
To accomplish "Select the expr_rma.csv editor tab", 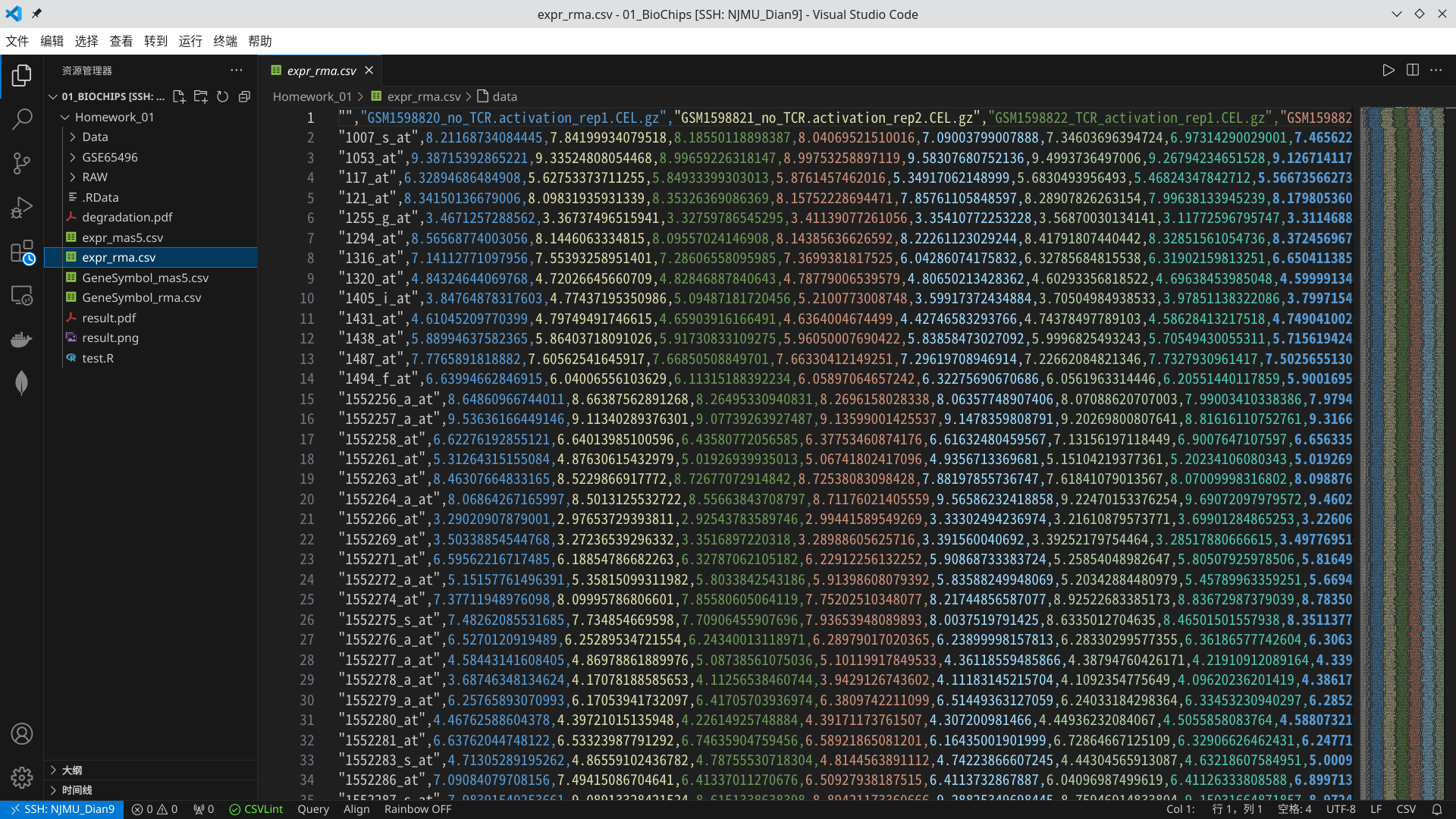I will pos(322,70).
